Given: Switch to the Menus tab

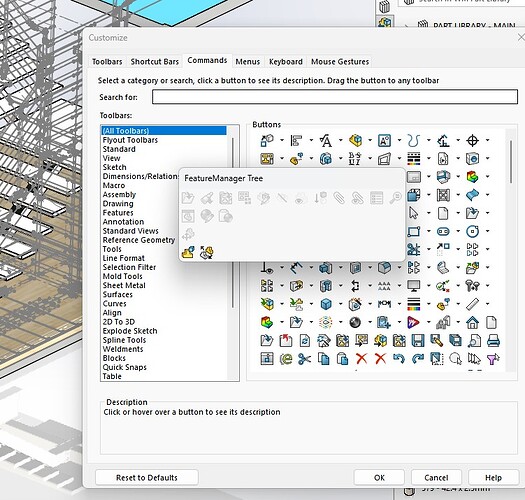Looking at the screenshot, I should point(248,62).
